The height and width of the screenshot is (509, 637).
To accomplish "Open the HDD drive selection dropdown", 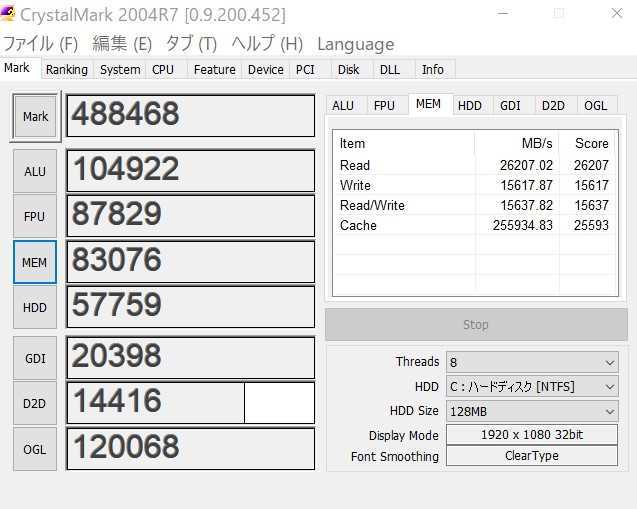I will (532, 386).
